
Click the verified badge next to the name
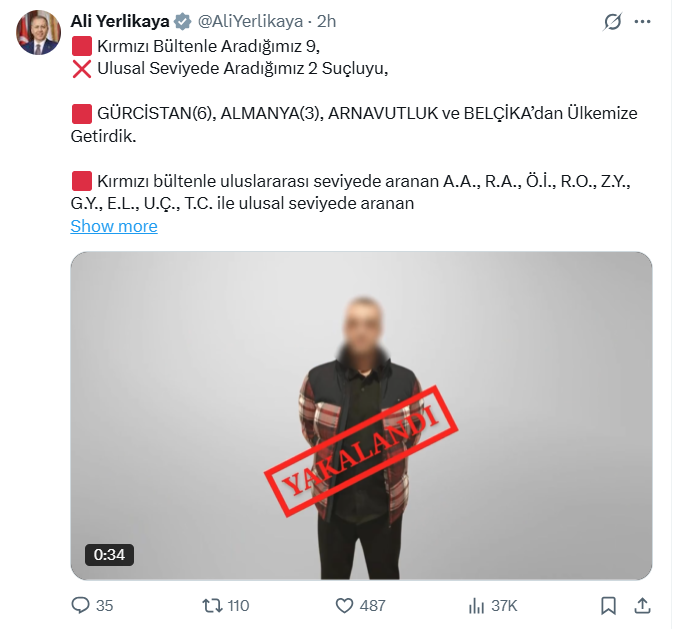[182, 21]
